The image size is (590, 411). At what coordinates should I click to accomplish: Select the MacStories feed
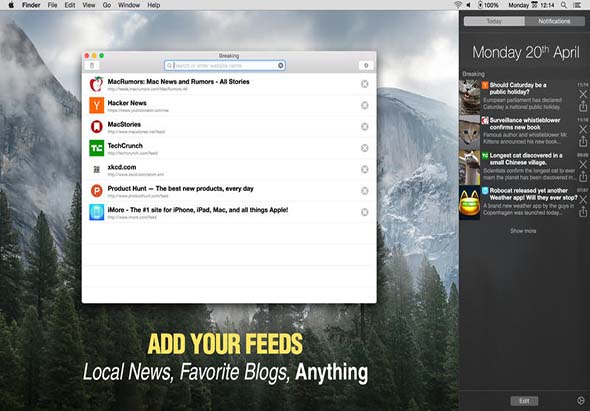pos(229,127)
